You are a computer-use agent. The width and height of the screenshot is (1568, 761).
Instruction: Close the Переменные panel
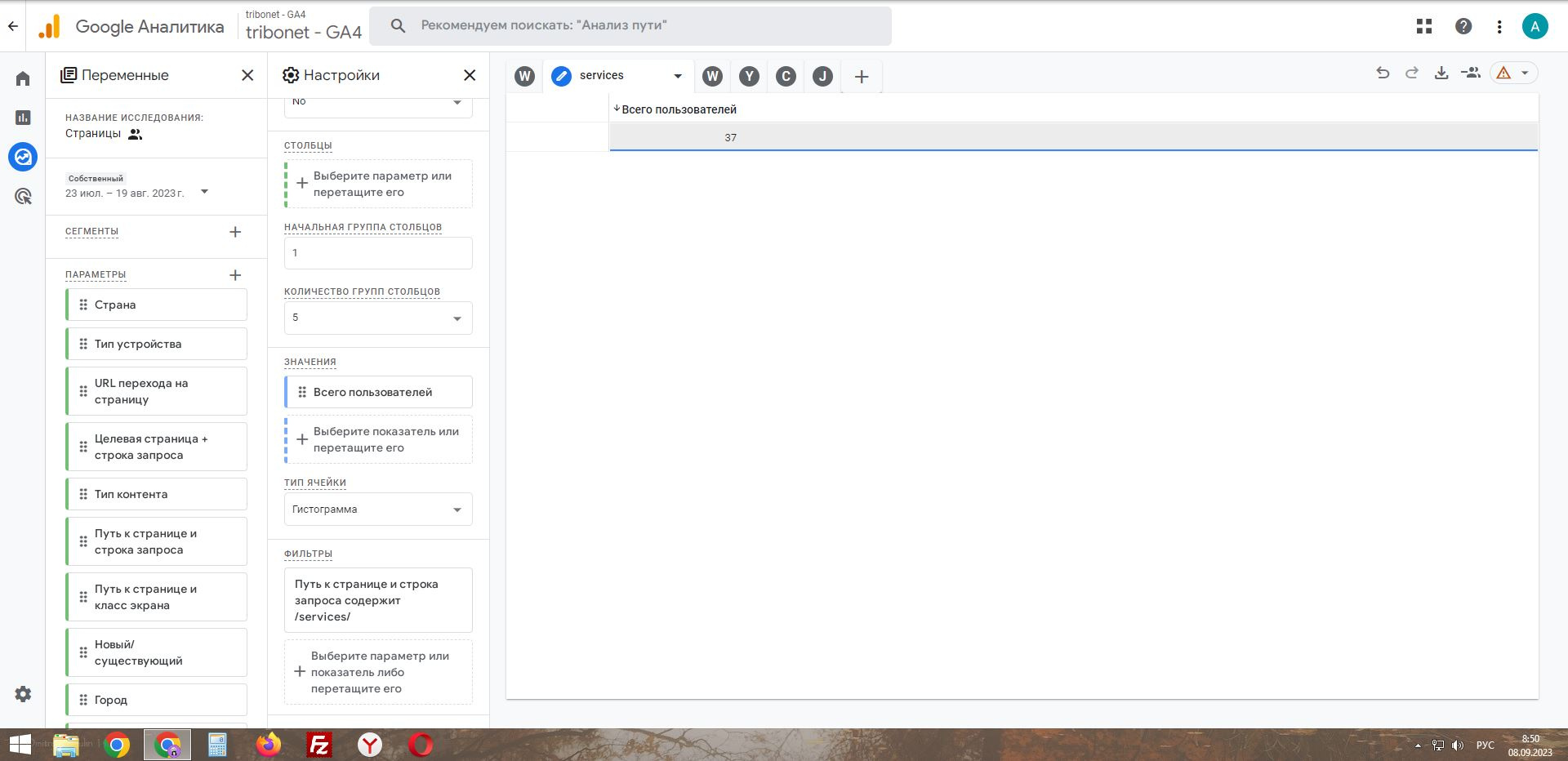[x=247, y=75]
